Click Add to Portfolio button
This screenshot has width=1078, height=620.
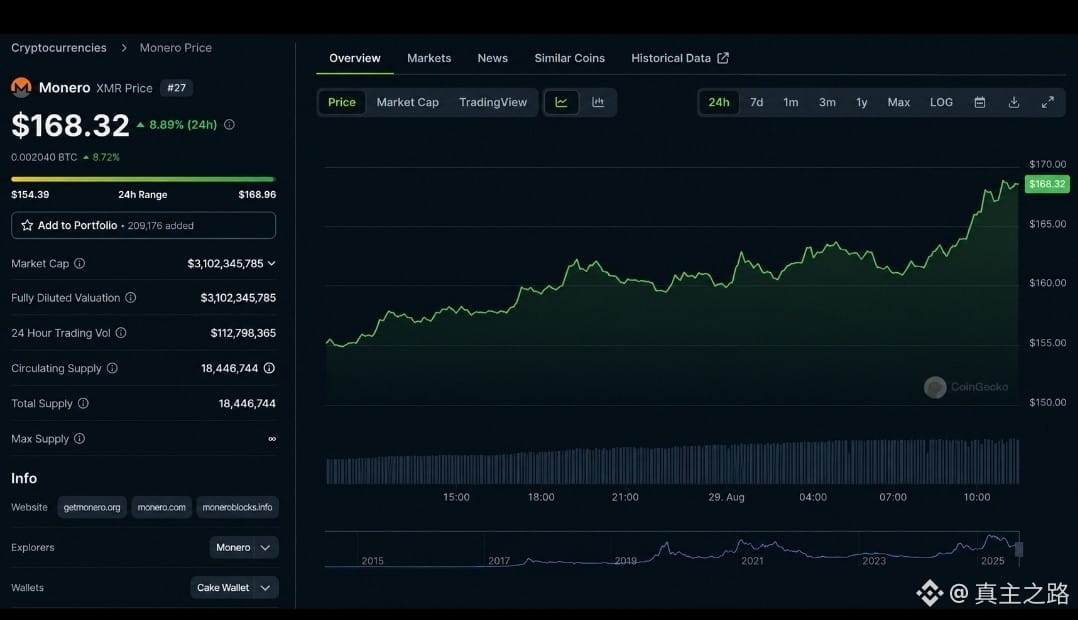144,225
